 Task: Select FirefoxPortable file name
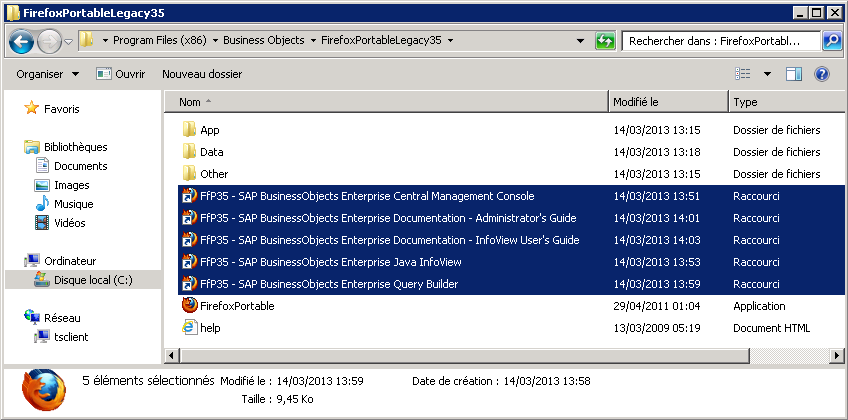[237, 306]
